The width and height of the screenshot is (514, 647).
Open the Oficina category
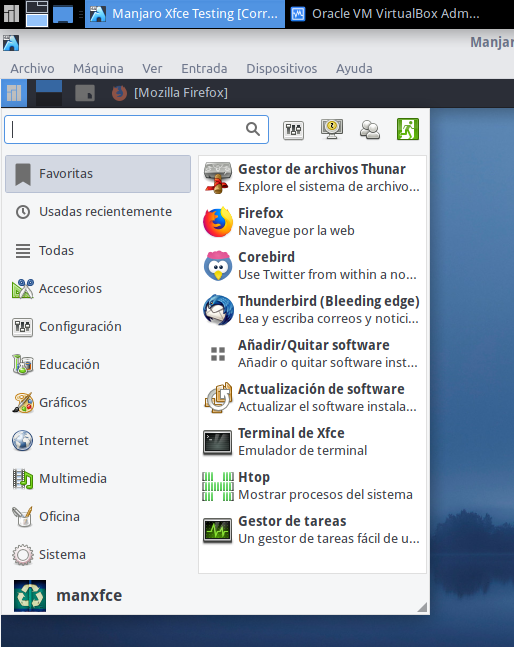click(98, 516)
